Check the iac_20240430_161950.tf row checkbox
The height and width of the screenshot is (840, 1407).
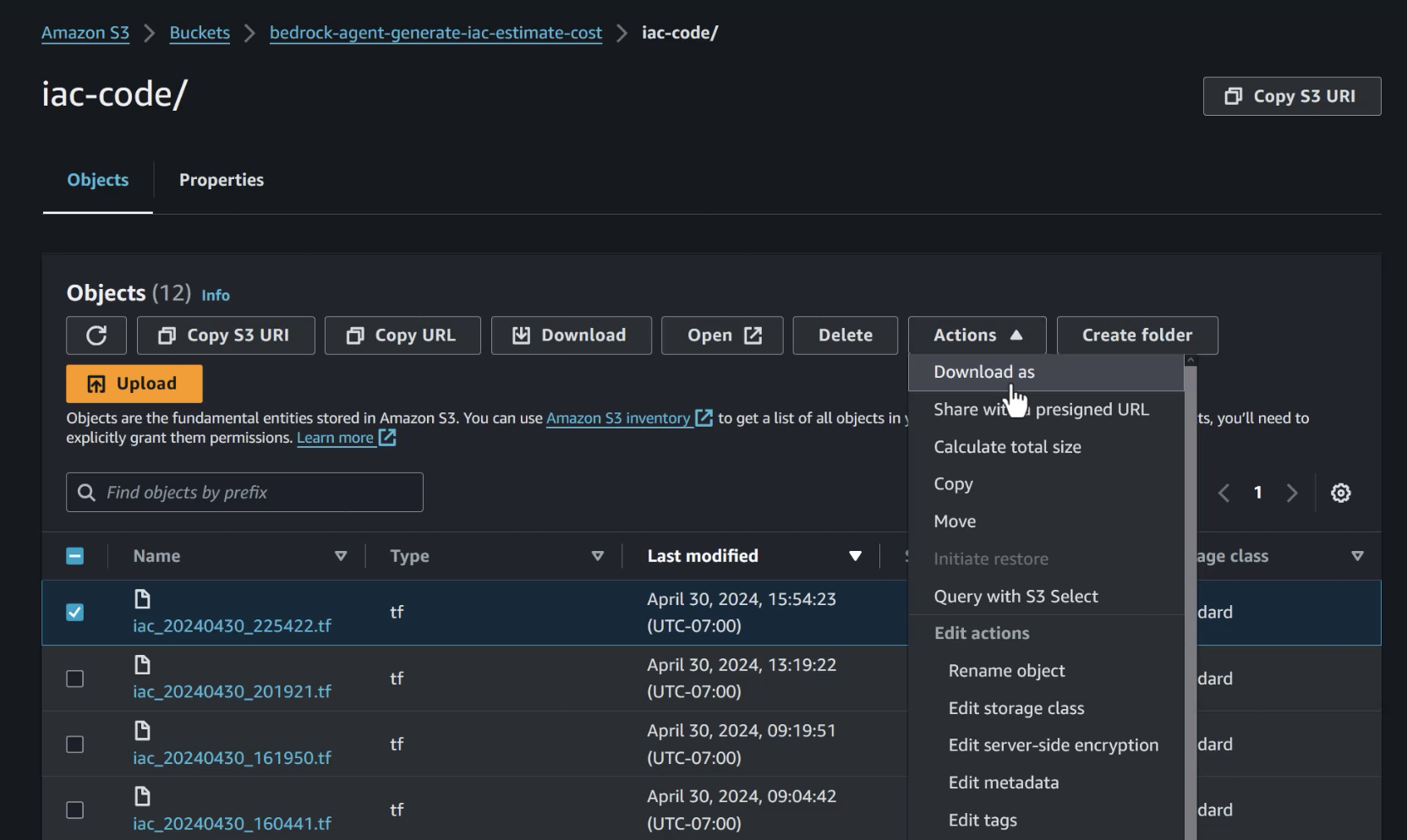[75, 745]
